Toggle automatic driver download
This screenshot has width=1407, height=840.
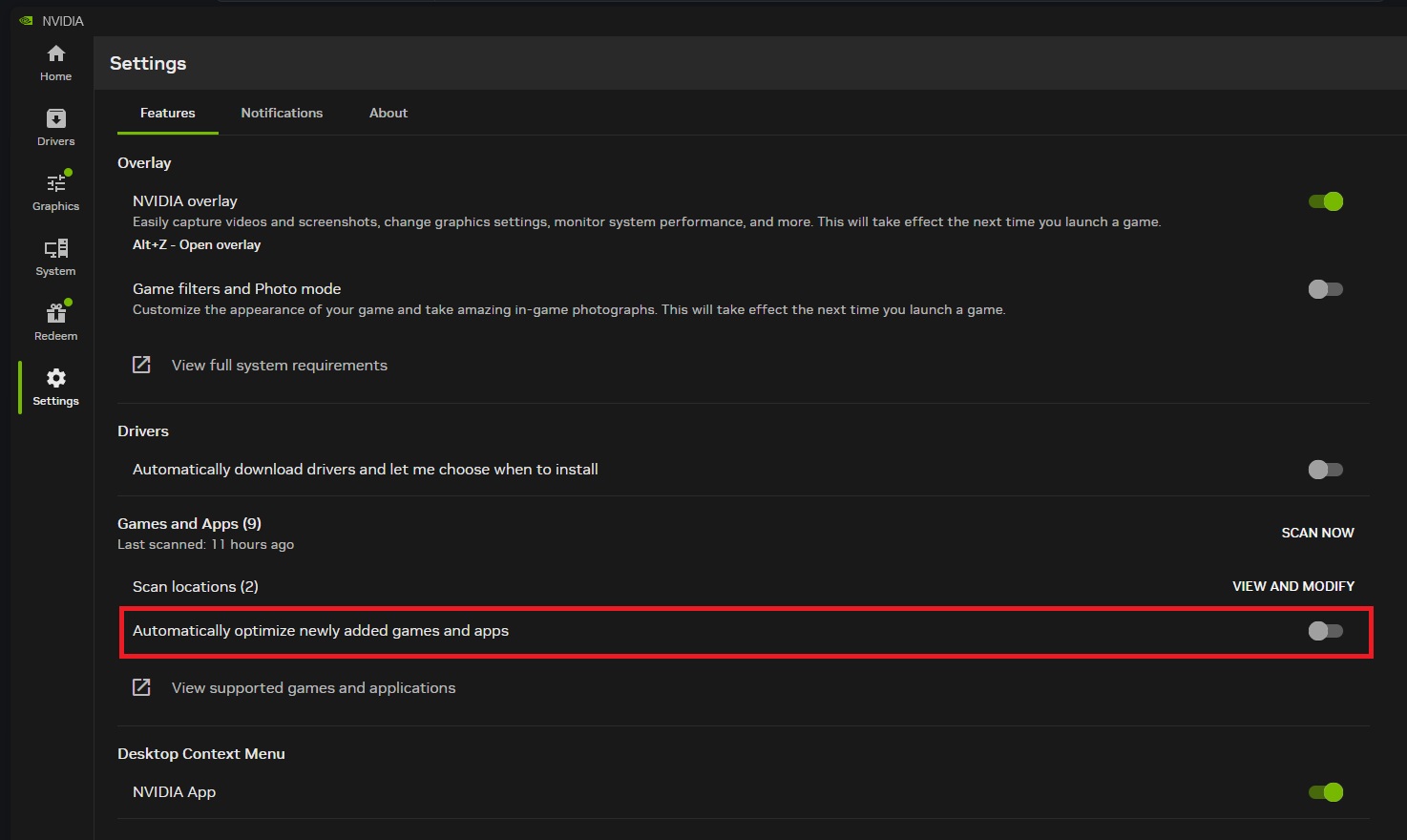[1326, 470]
